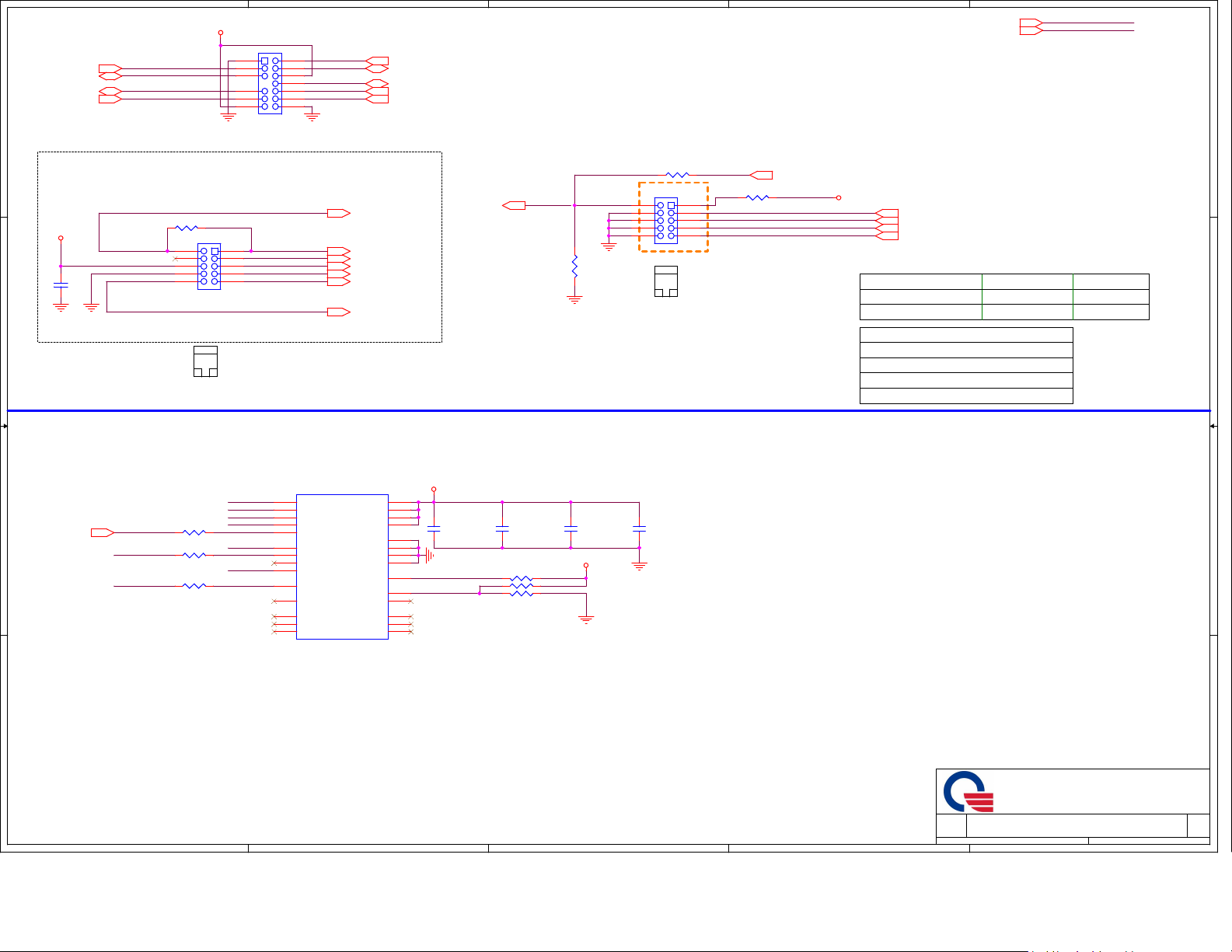1232x952 pixels.
Task: Select the large blue IC rectangle symbol
Action: (x=342, y=567)
